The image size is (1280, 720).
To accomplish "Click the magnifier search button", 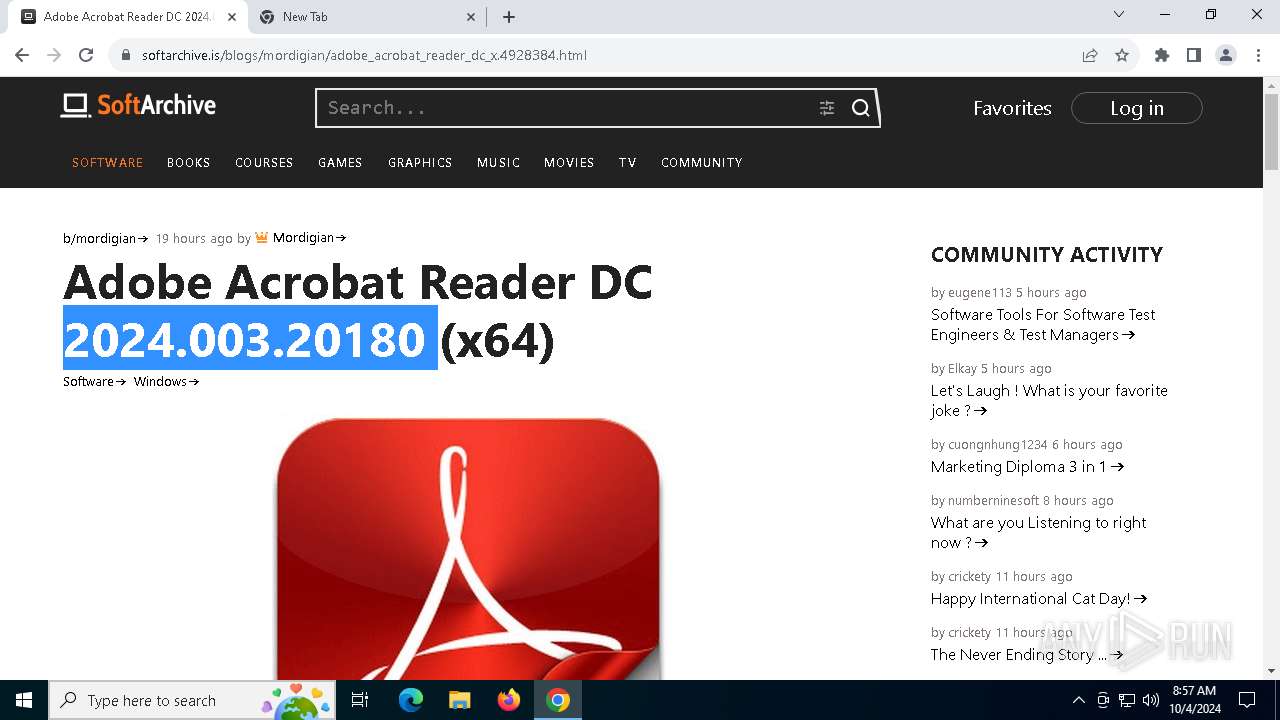I will tap(861, 108).
